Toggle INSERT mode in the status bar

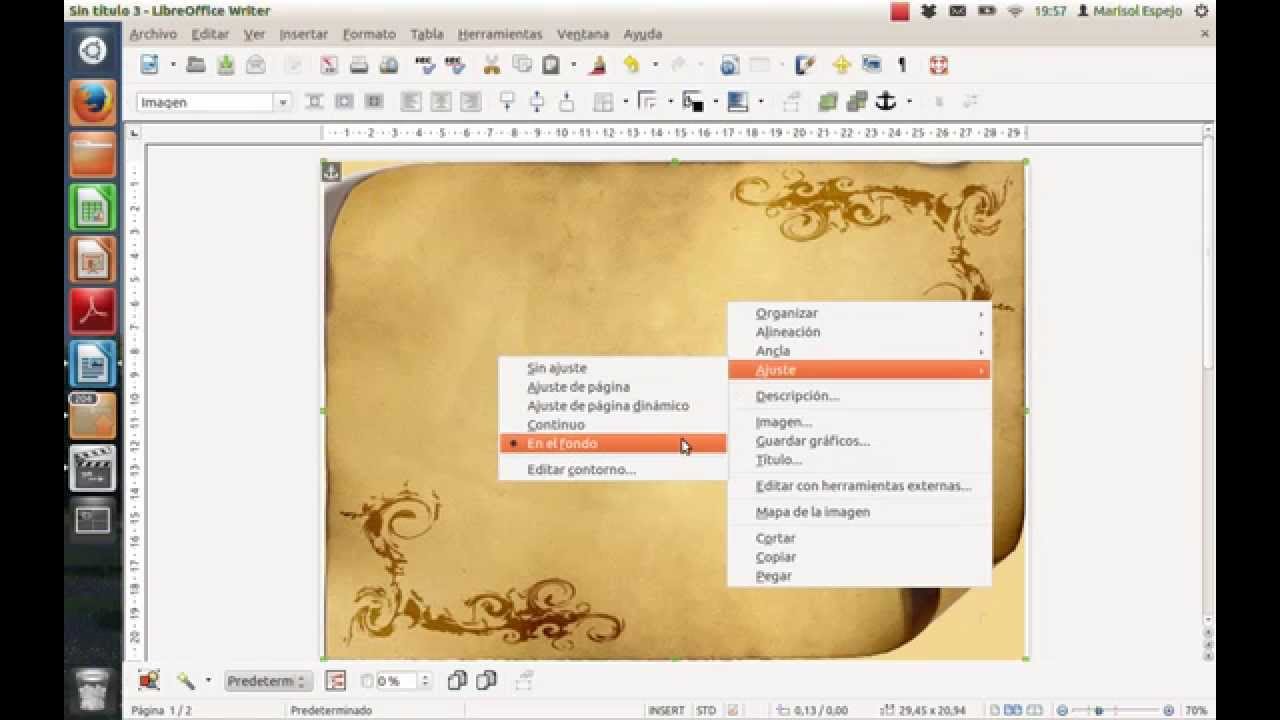pyautogui.click(x=666, y=711)
